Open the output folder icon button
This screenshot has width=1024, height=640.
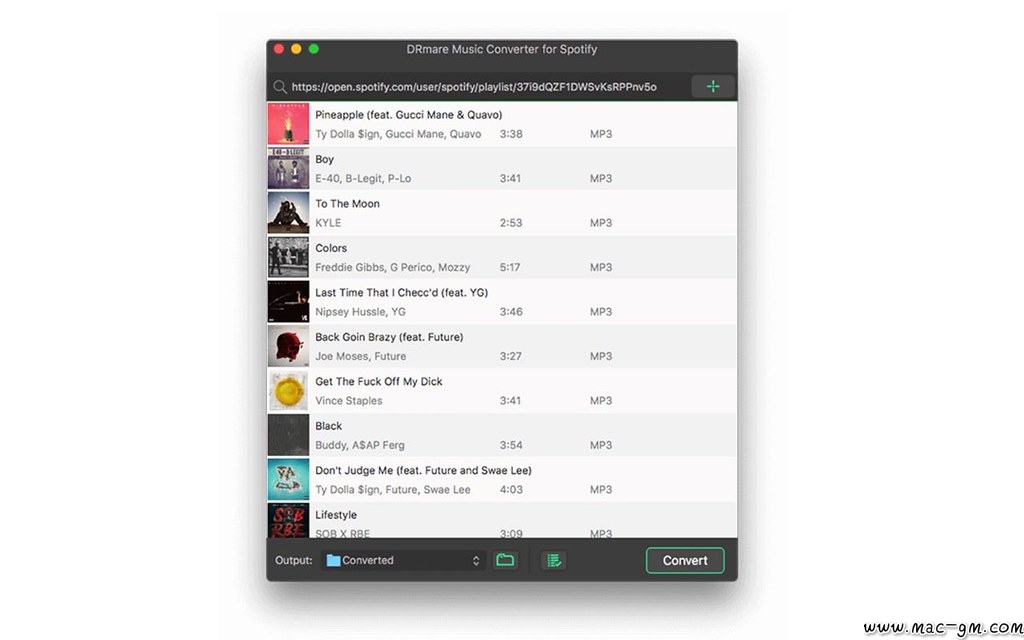click(505, 560)
